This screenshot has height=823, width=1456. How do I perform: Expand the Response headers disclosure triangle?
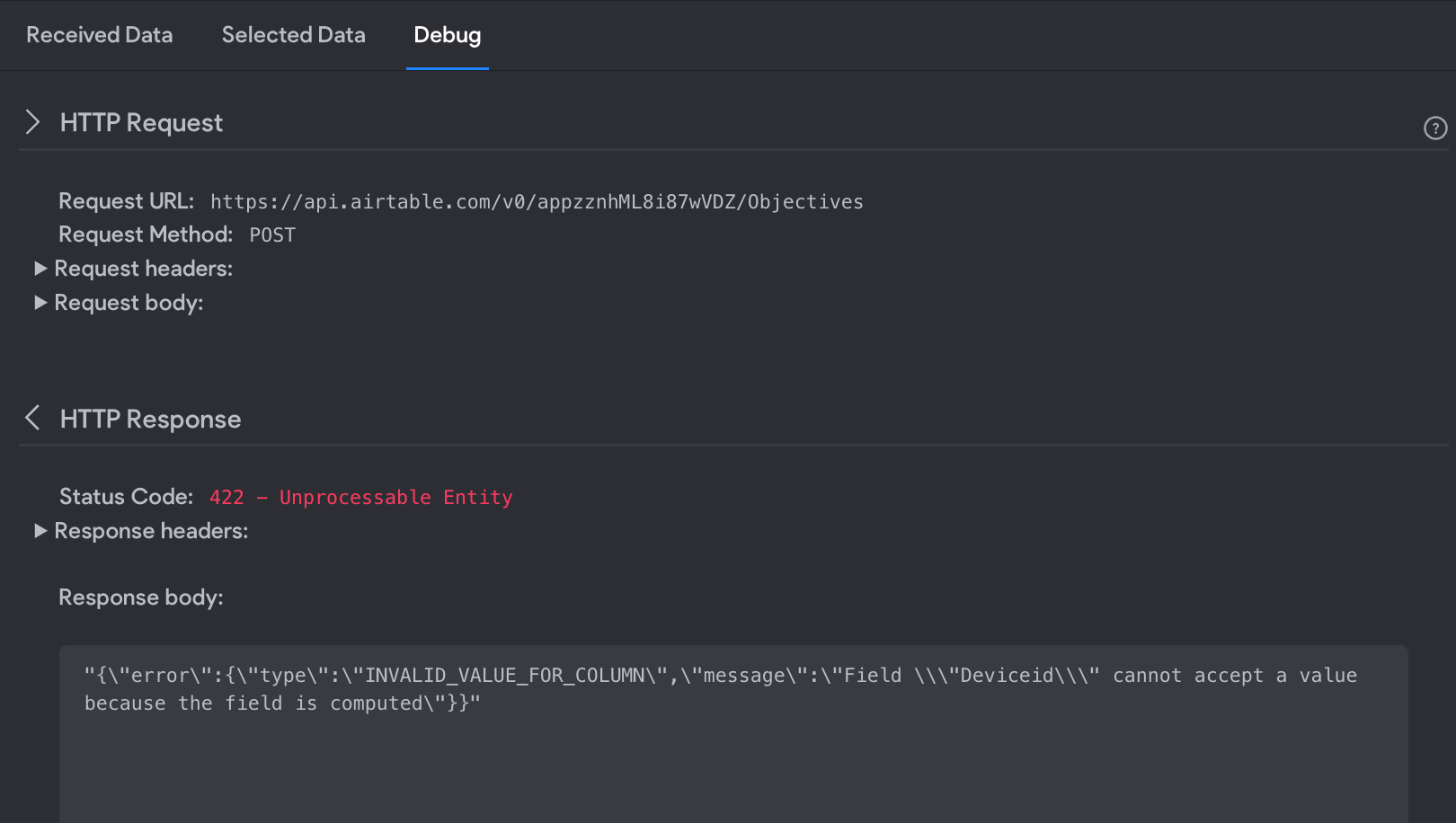40,531
